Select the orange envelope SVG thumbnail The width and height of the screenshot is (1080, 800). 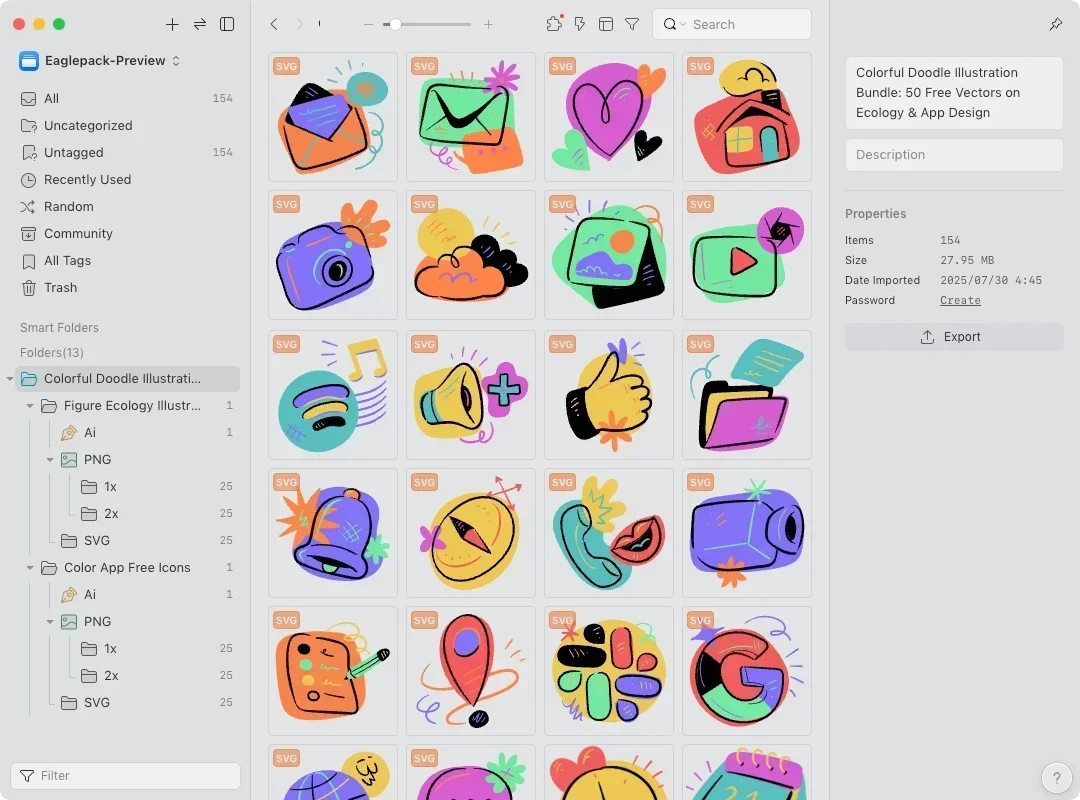[333, 117]
